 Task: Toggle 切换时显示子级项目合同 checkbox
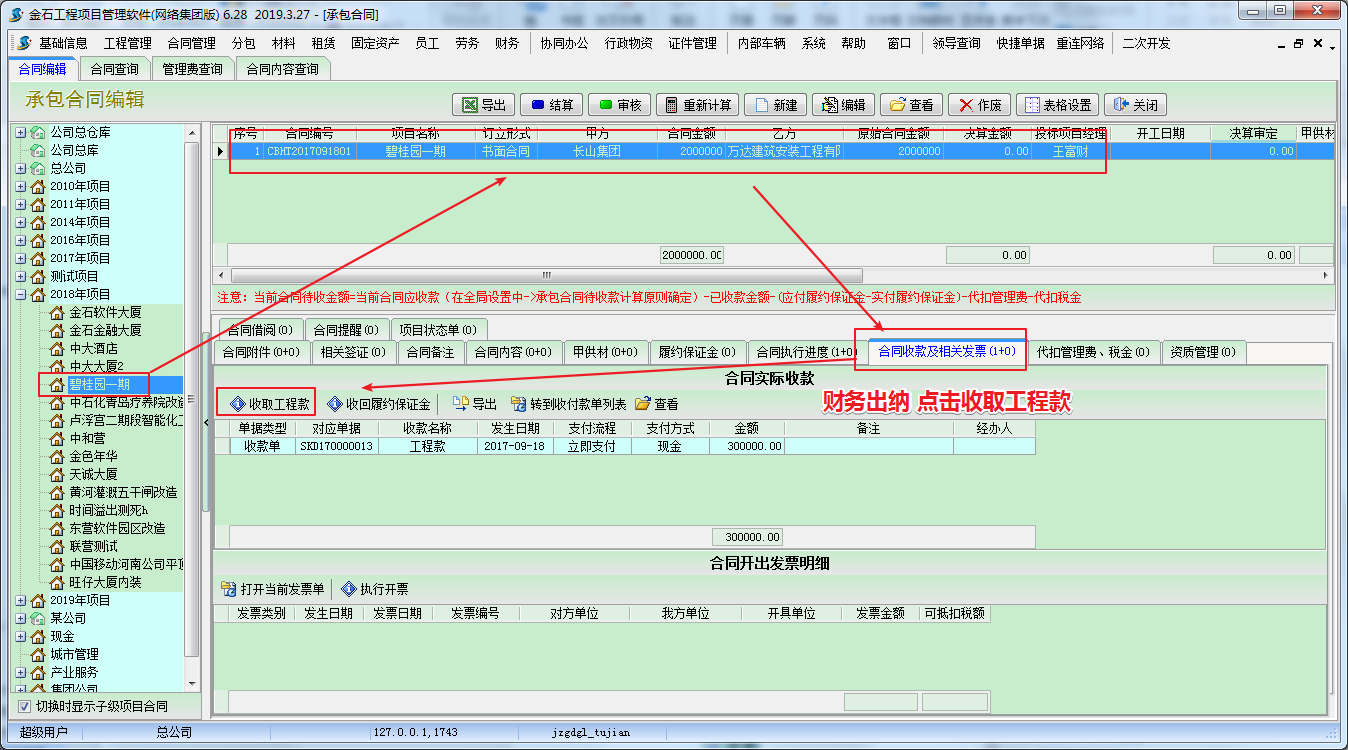[x=25, y=706]
